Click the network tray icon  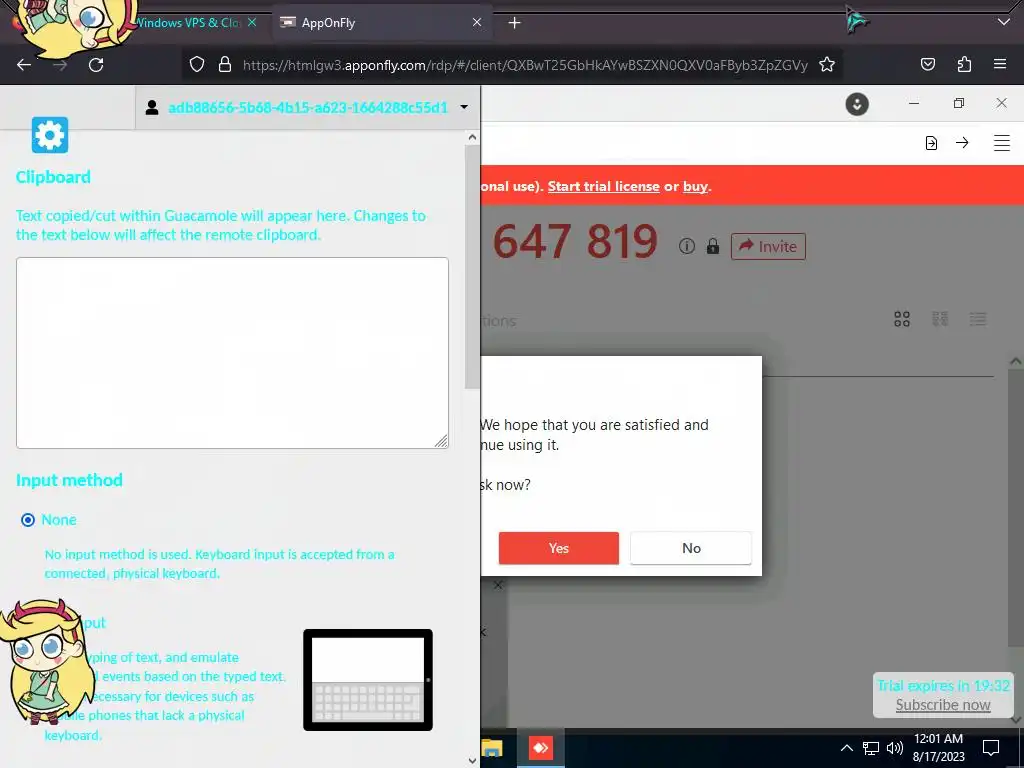coord(871,748)
